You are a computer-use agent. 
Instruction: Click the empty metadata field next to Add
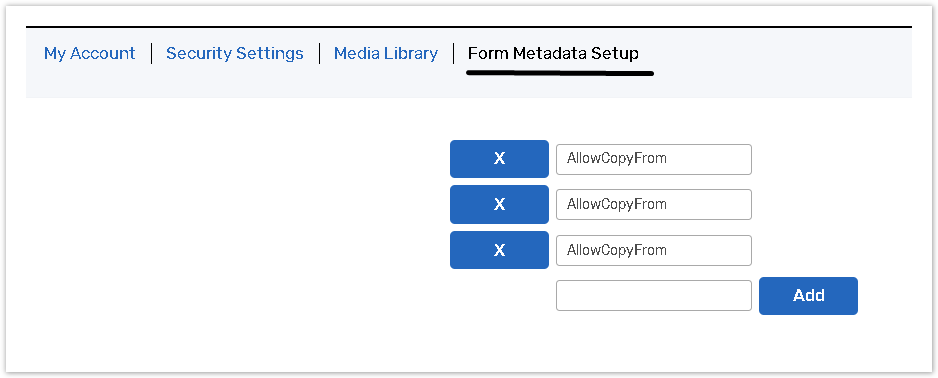pos(654,295)
